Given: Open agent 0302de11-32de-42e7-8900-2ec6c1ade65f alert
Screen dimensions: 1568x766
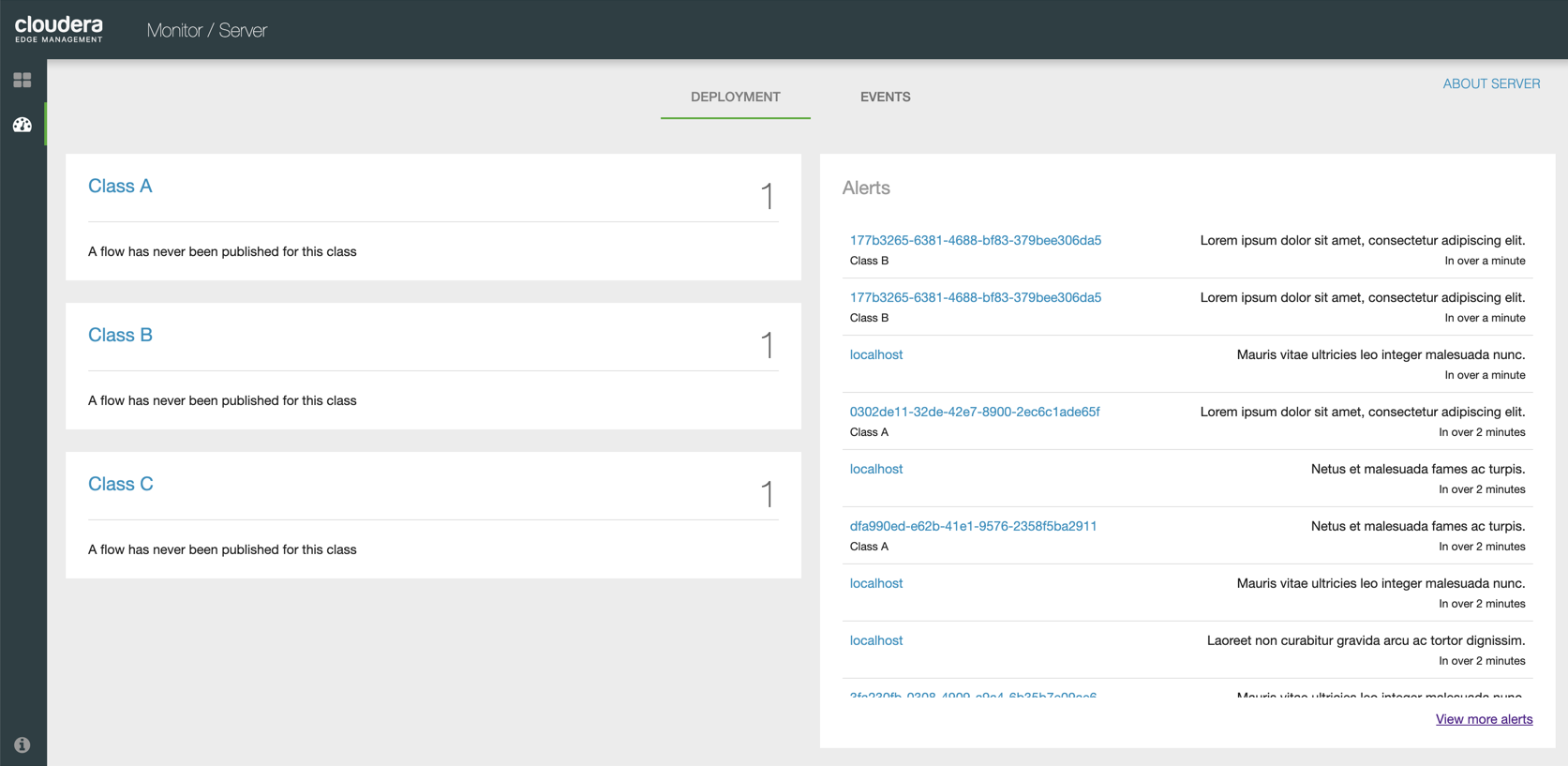Looking at the screenshot, I should pyautogui.click(x=974, y=412).
